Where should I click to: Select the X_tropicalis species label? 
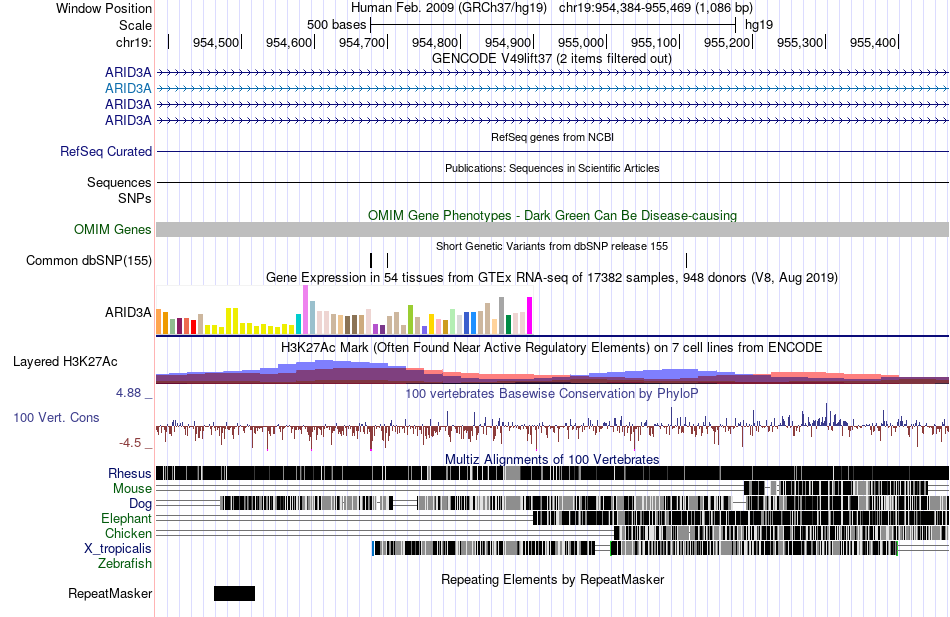click(x=118, y=549)
